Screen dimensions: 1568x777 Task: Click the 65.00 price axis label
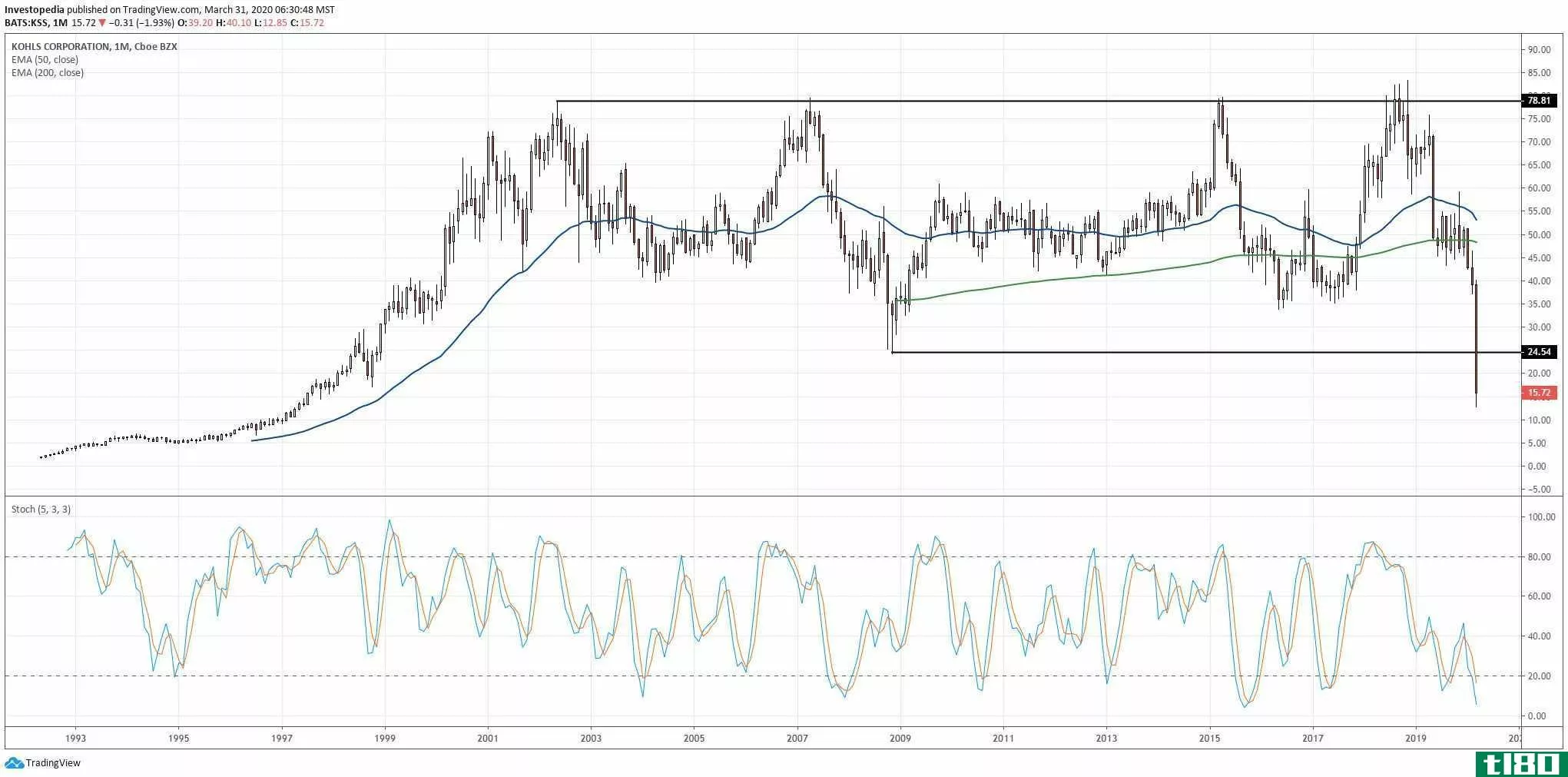(1539, 165)
